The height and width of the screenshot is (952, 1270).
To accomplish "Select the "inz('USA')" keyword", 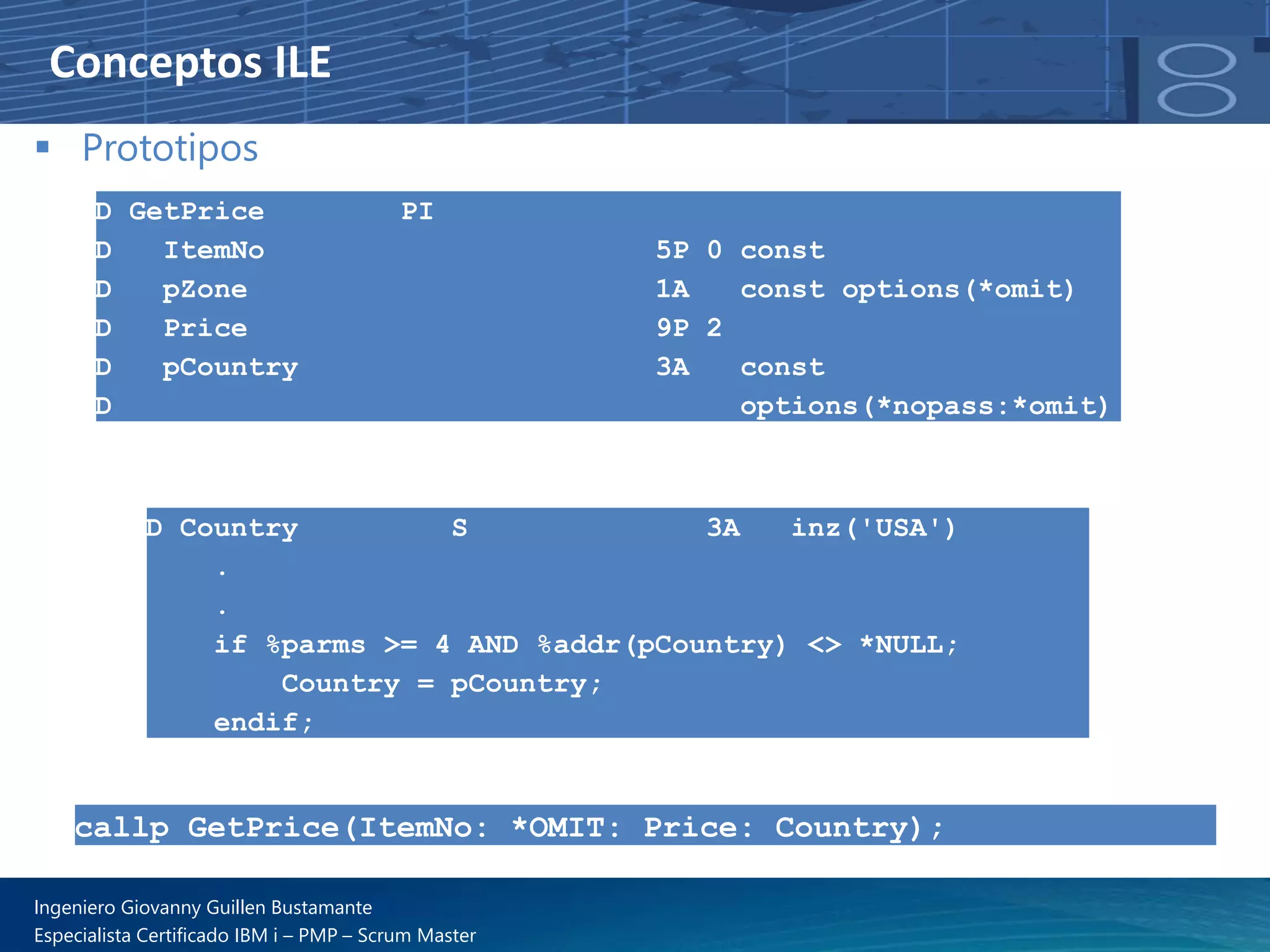I will 874,528.
